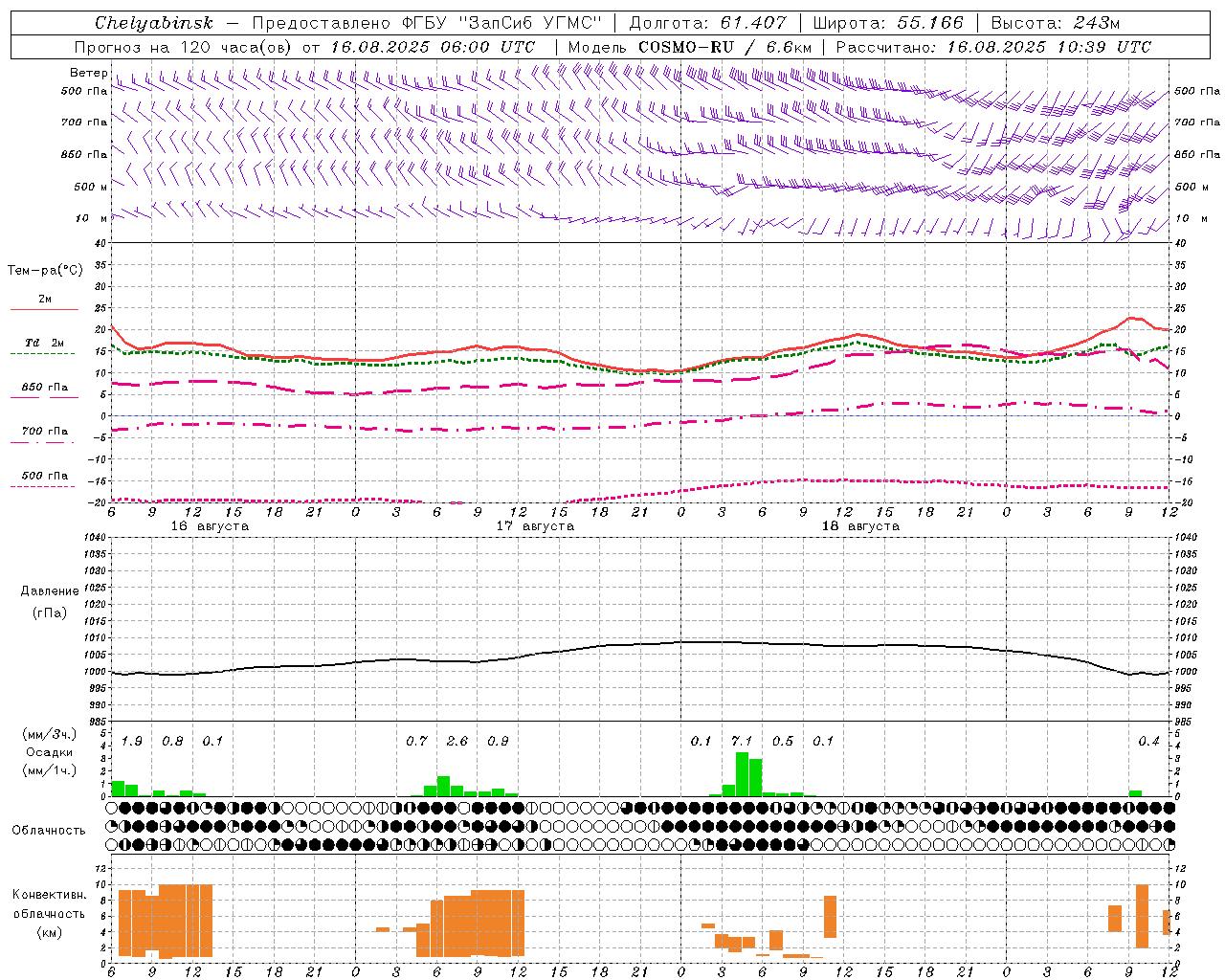The width and height of the screenshot is (1225, 980).
Task: Click the 7.1 precipitation total
Action: point(742,741)
